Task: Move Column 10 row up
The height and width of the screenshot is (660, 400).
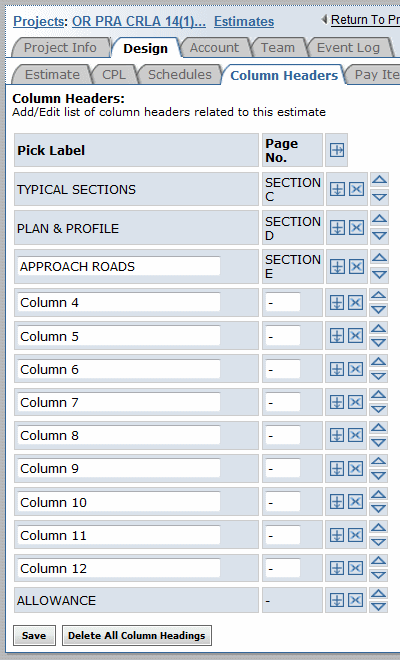Action: 379,494
